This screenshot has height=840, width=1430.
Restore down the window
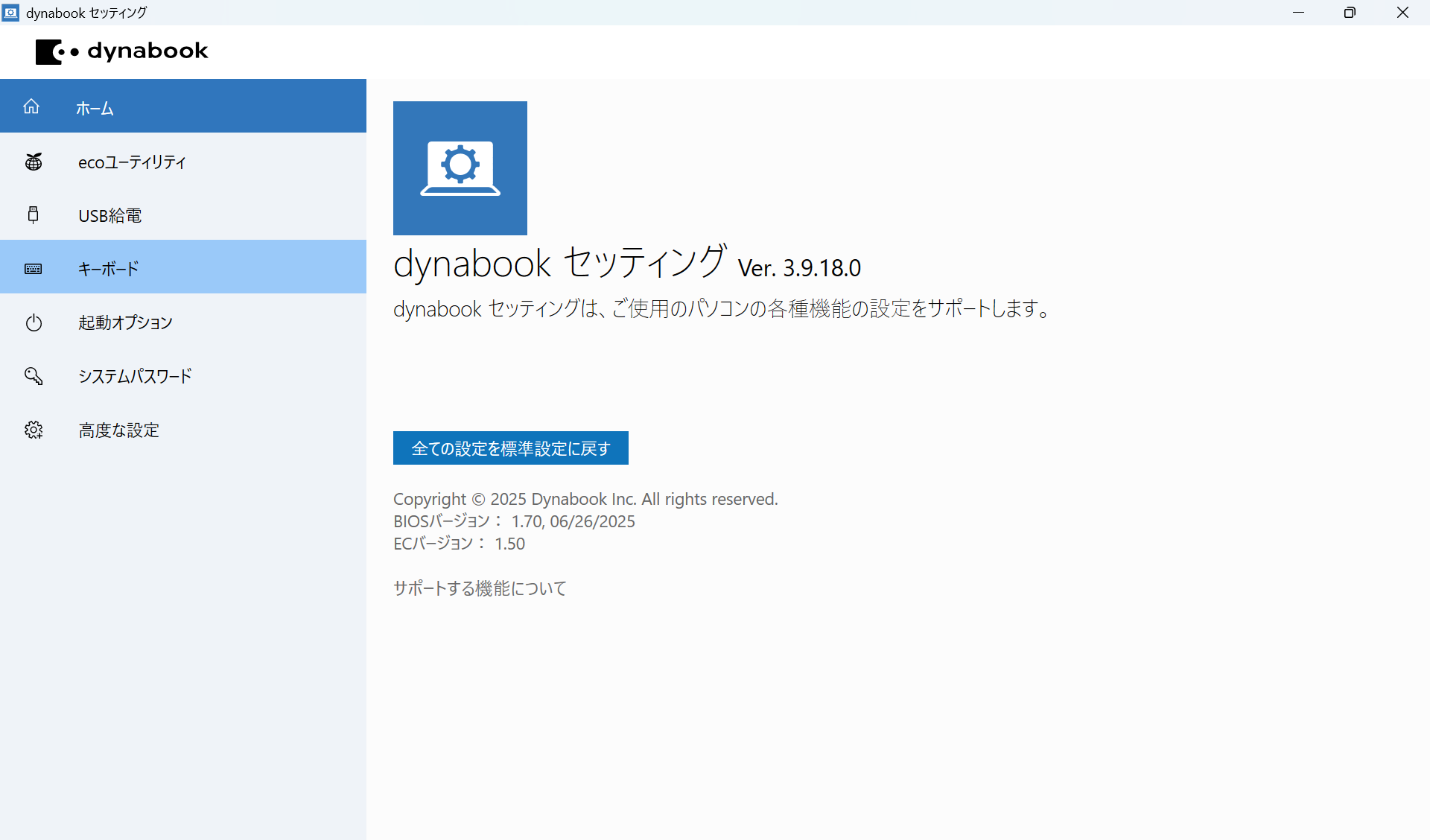click(1350, 13)
